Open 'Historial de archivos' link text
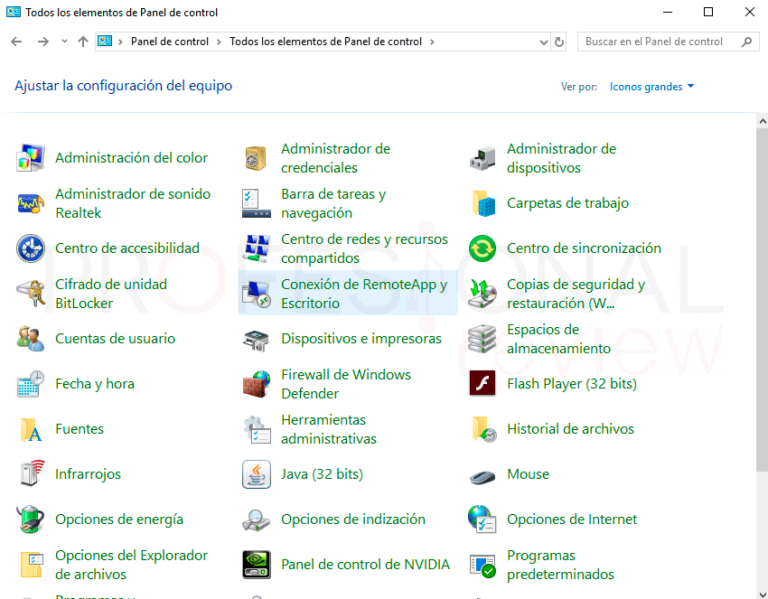 570,429
